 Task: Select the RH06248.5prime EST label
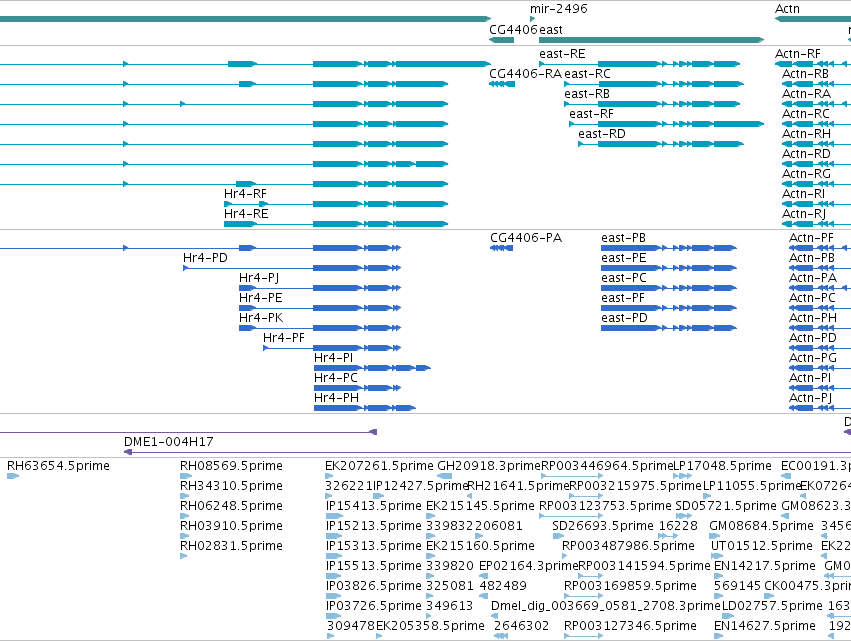click(231, 506)
